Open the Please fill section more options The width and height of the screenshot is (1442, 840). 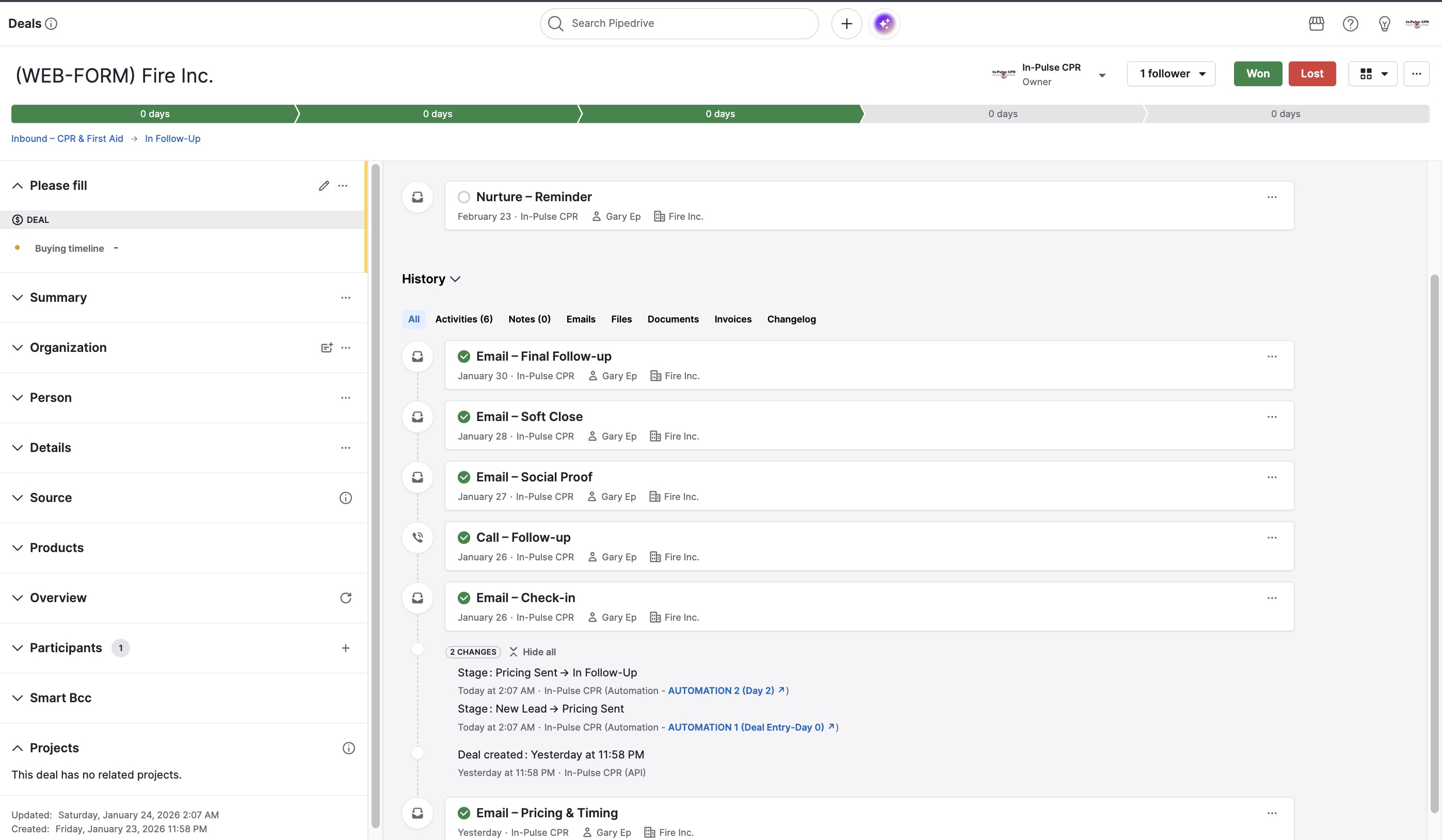(x=343, y=185)
